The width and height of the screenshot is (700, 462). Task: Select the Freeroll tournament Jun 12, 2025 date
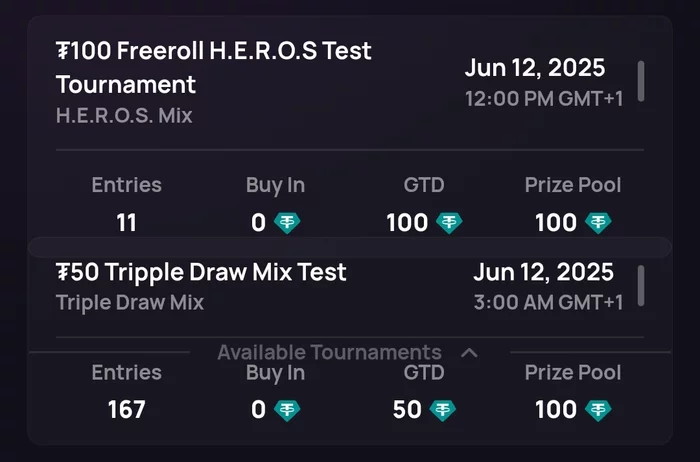tap(535, 68)
